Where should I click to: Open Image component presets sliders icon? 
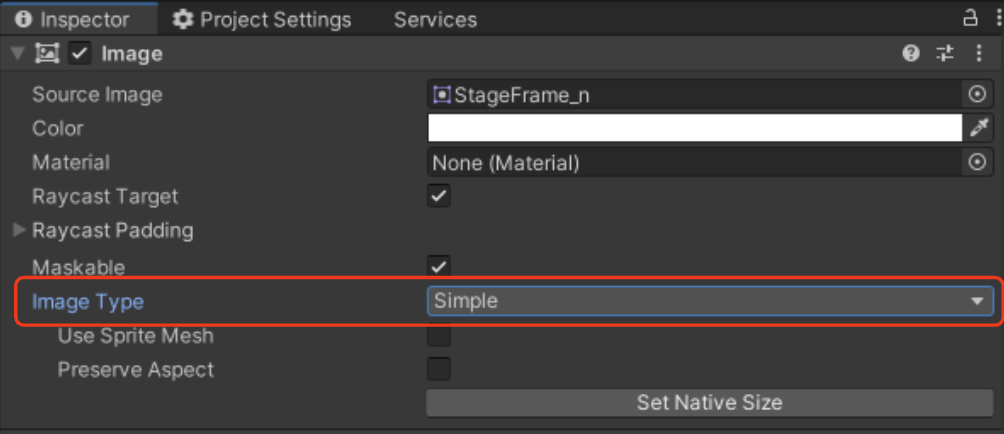(945, 54)
